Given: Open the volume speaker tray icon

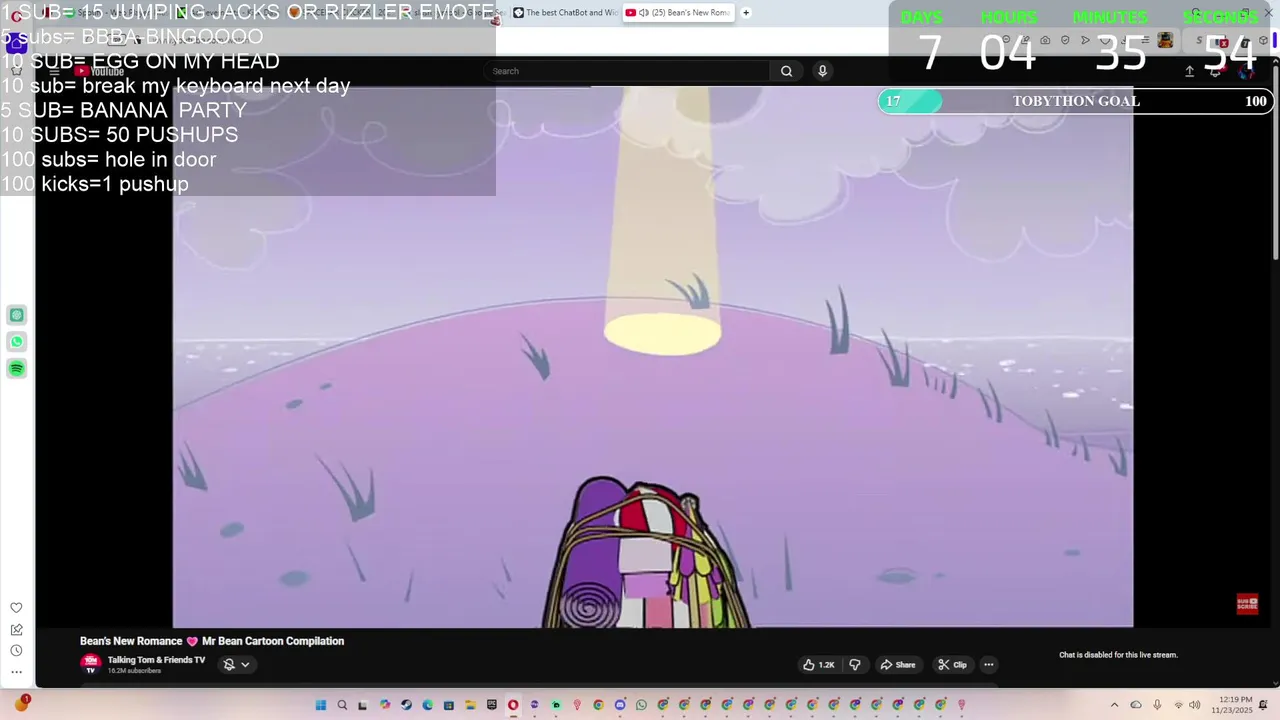Looking at the screenshot, I should [1195, 705].
